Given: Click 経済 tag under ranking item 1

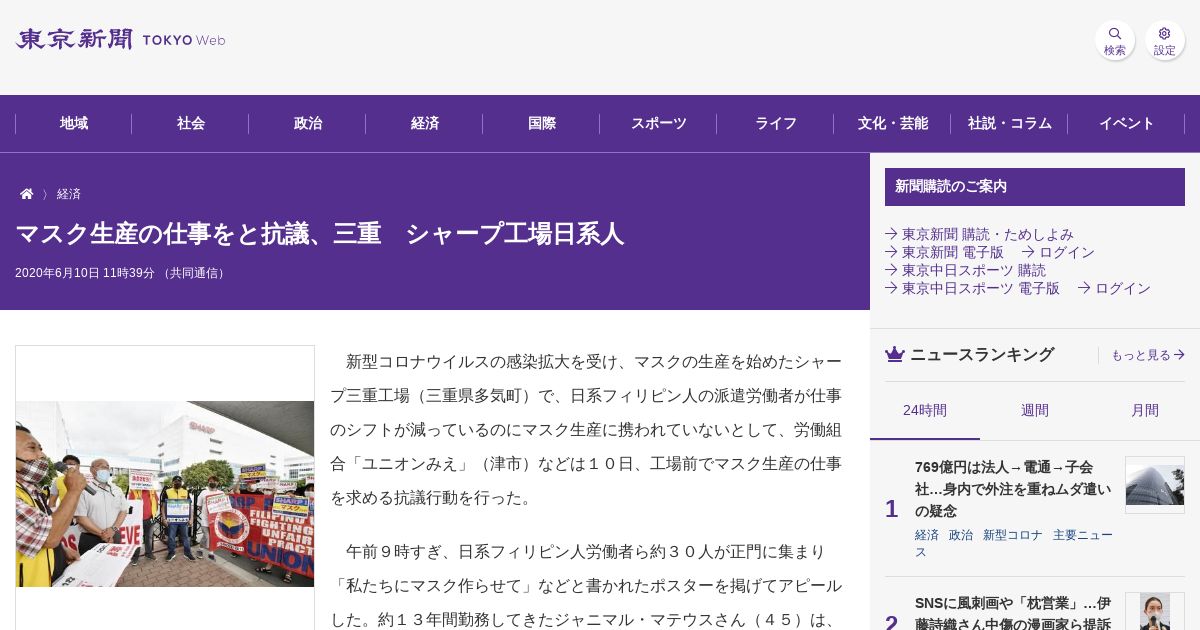Looking at the screenshot, I should pyautogui.click(x=927, y=535).
